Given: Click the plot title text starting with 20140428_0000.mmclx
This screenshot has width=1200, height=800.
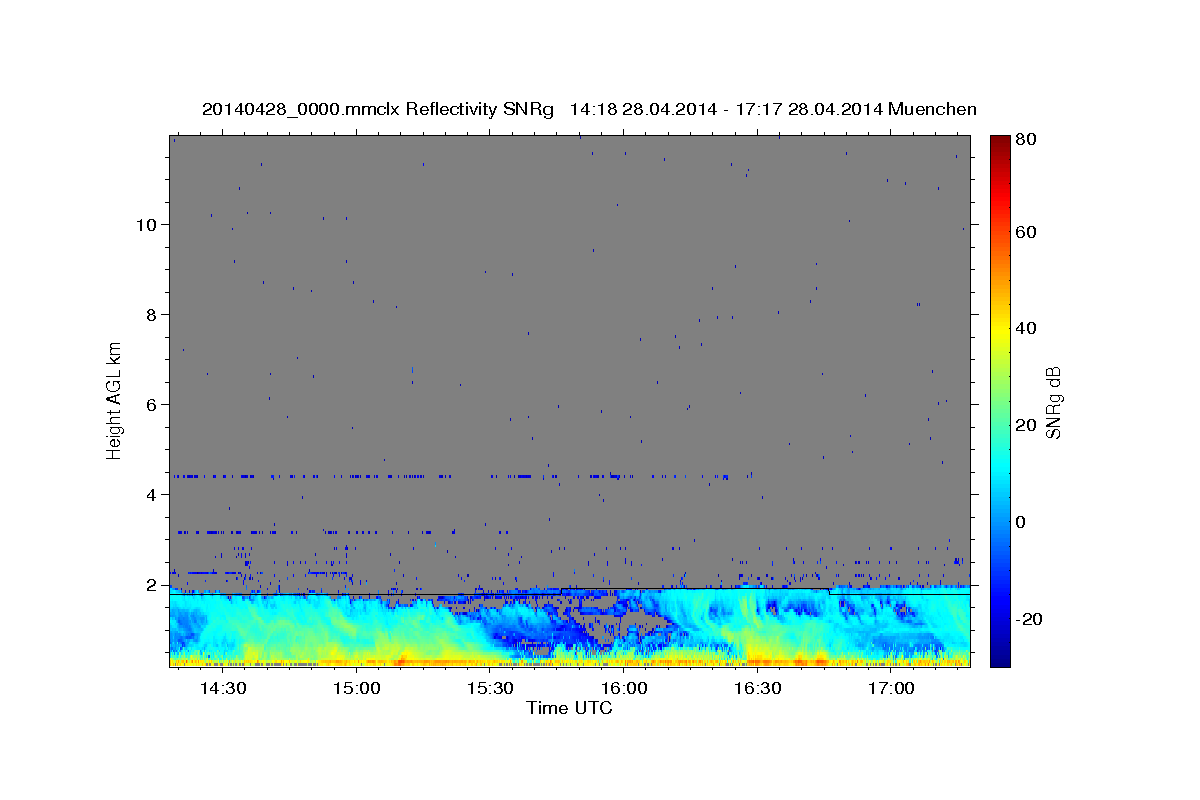Looking at the screenshot, I should click(589, 109).
